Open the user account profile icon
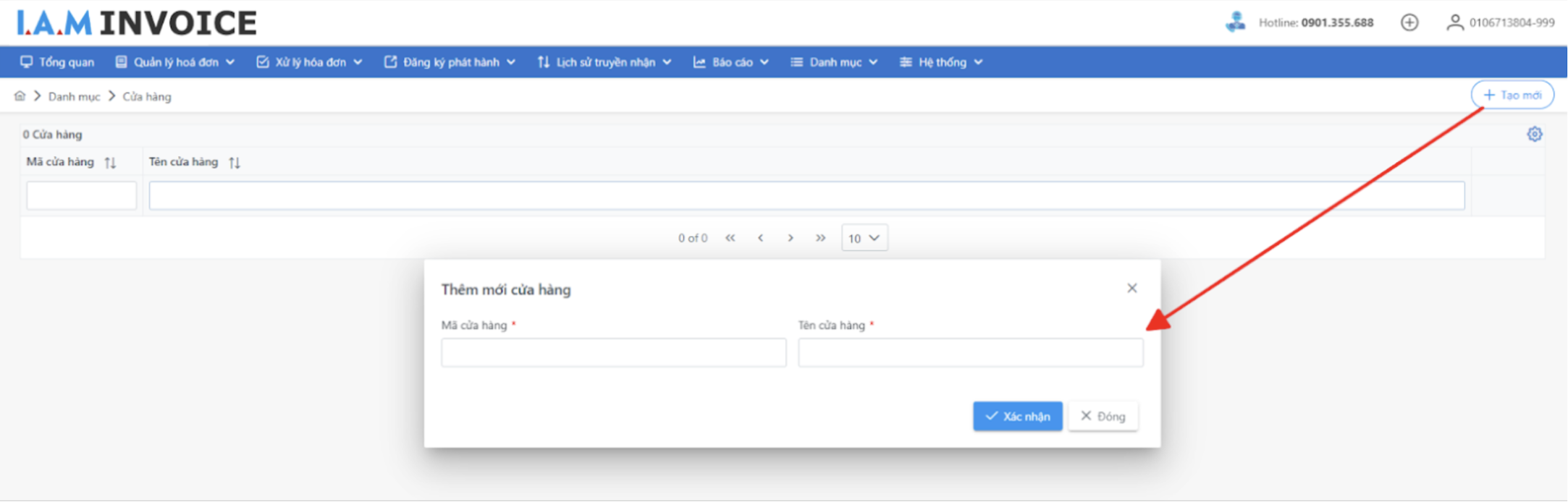 click(1454, 23)
